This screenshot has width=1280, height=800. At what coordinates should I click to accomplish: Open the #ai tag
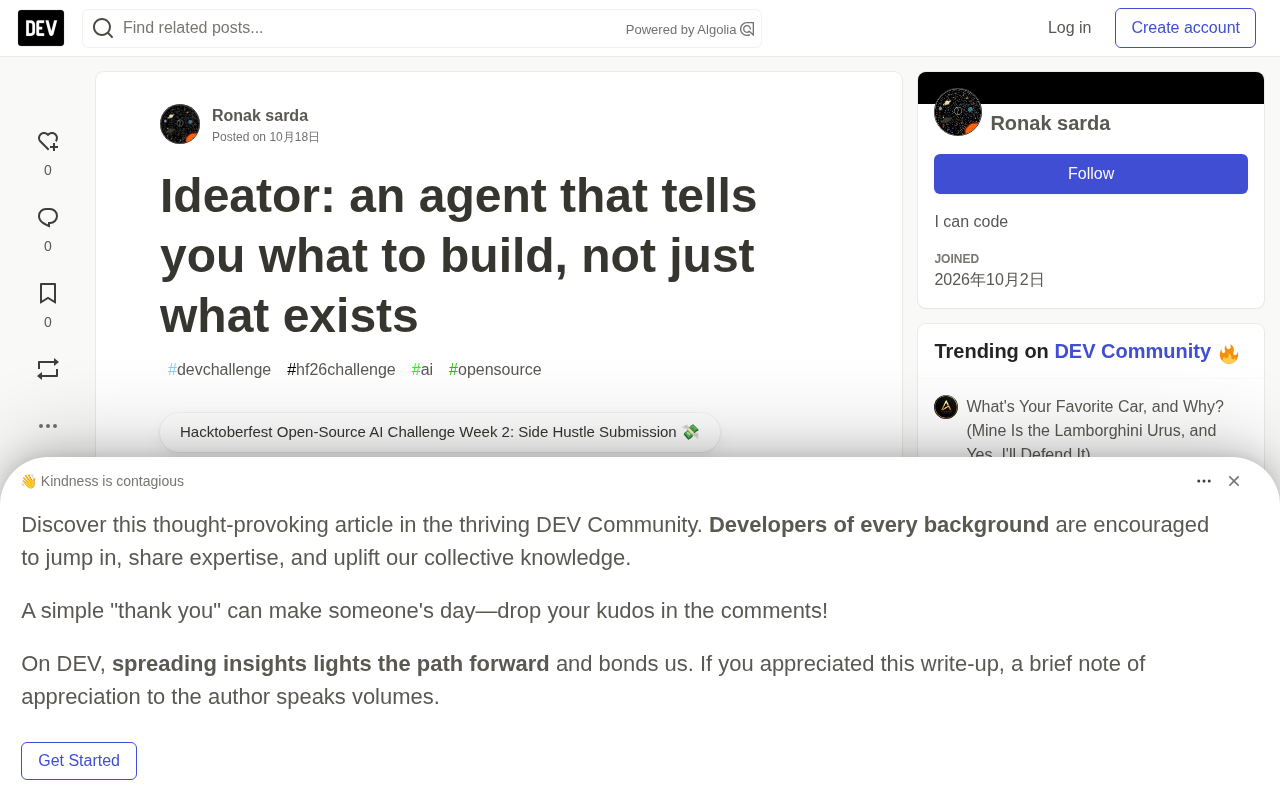pos(422,370)
